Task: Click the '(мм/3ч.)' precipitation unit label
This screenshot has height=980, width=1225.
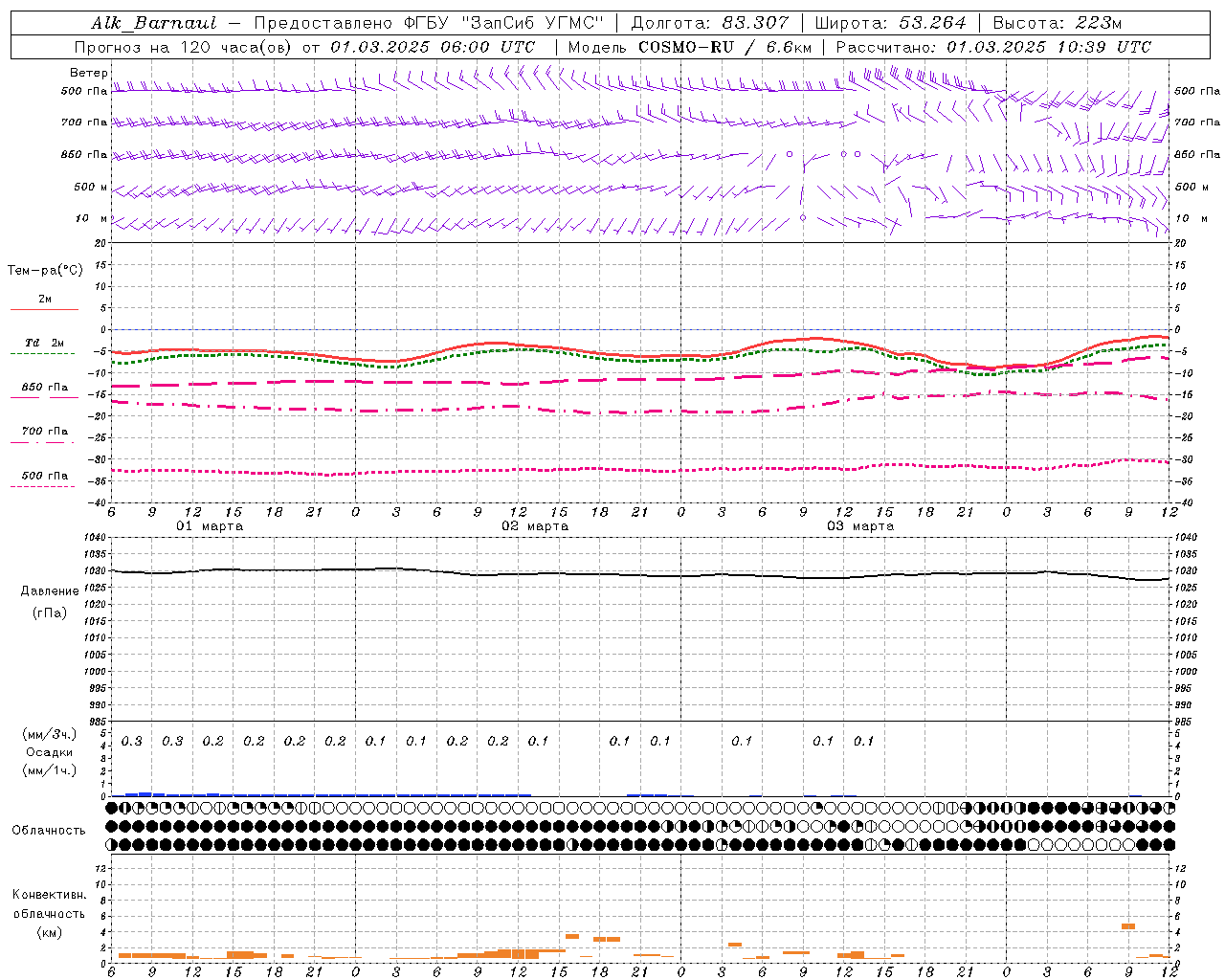Action: [x=49, y=734]
